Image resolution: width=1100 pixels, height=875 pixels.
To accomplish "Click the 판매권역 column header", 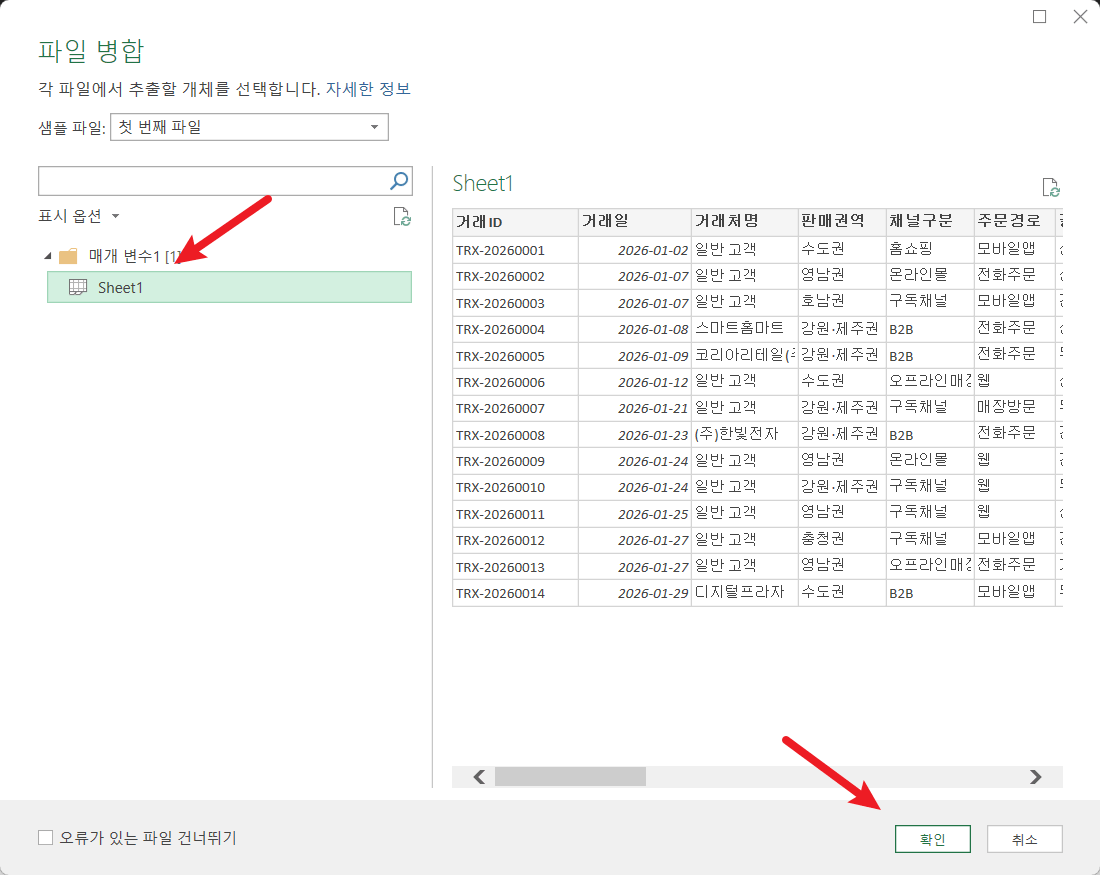I will (x=842, y=222).
